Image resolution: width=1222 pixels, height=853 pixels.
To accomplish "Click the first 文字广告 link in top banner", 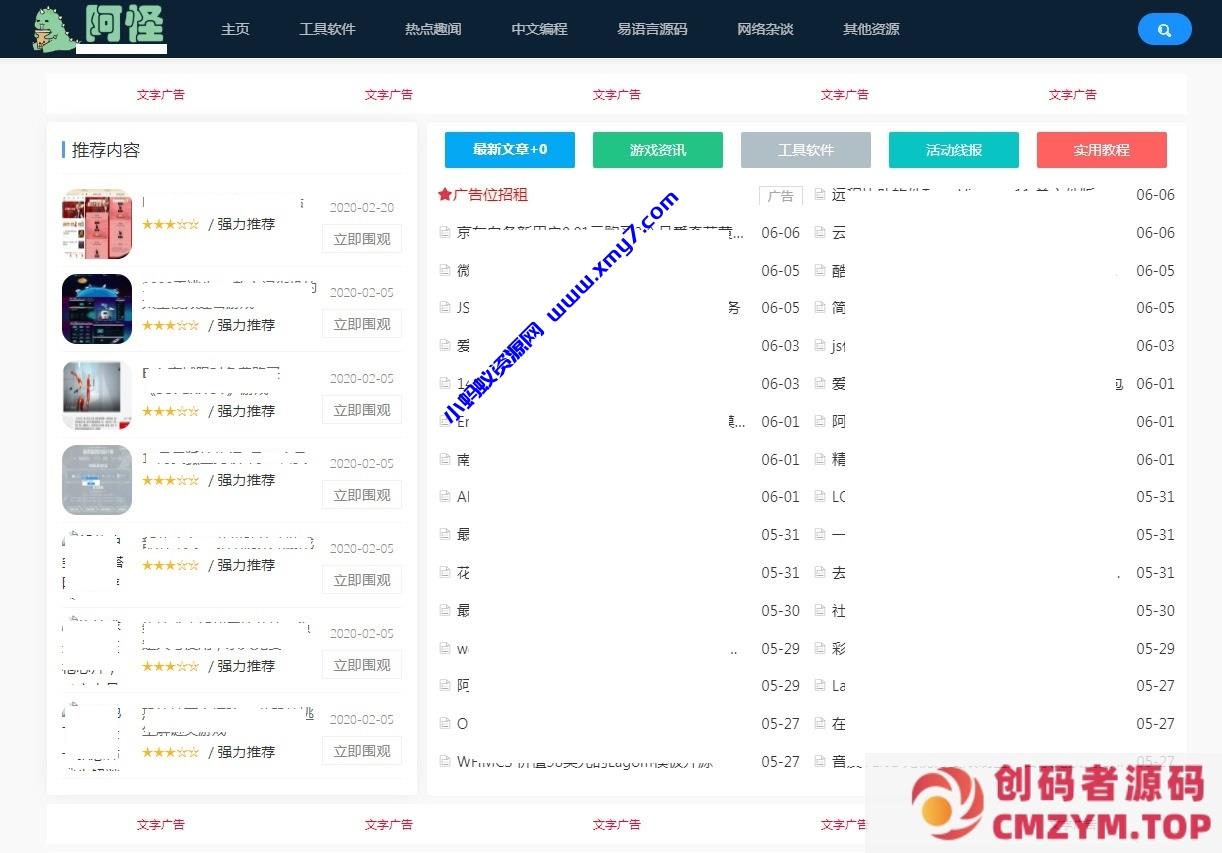I will pyautogui.click(x=161, y=95).
